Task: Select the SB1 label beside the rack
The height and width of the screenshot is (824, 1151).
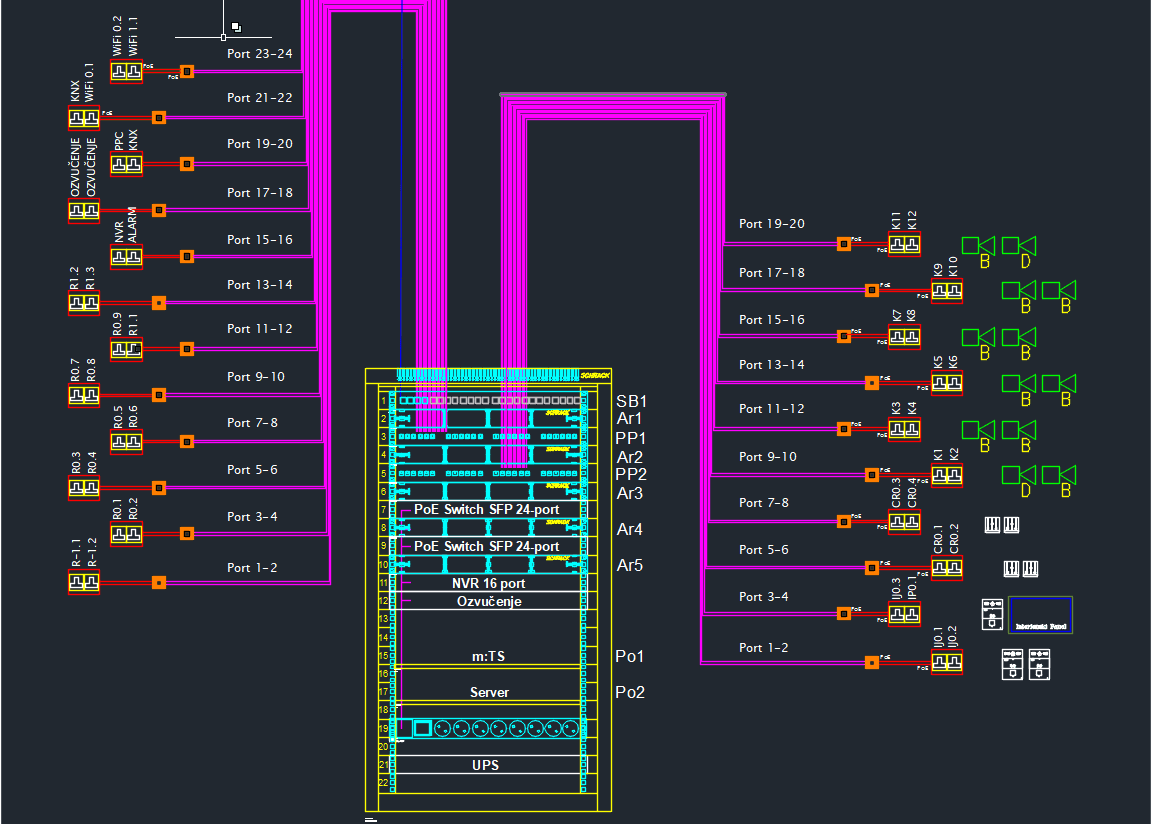Action: pyautogui.click(x=631, y=401)
